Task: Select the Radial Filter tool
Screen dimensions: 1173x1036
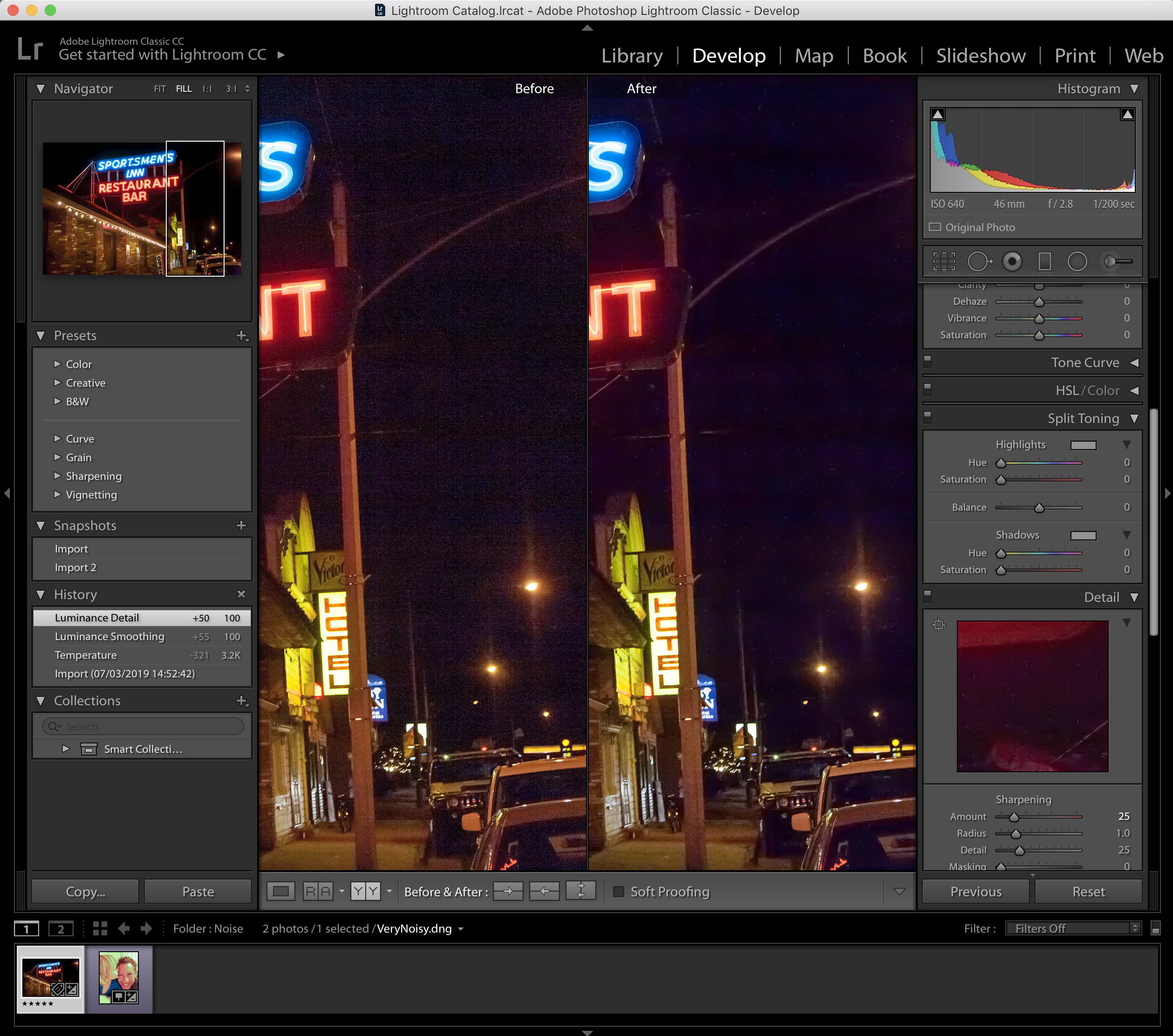Action: (1077, 262)
